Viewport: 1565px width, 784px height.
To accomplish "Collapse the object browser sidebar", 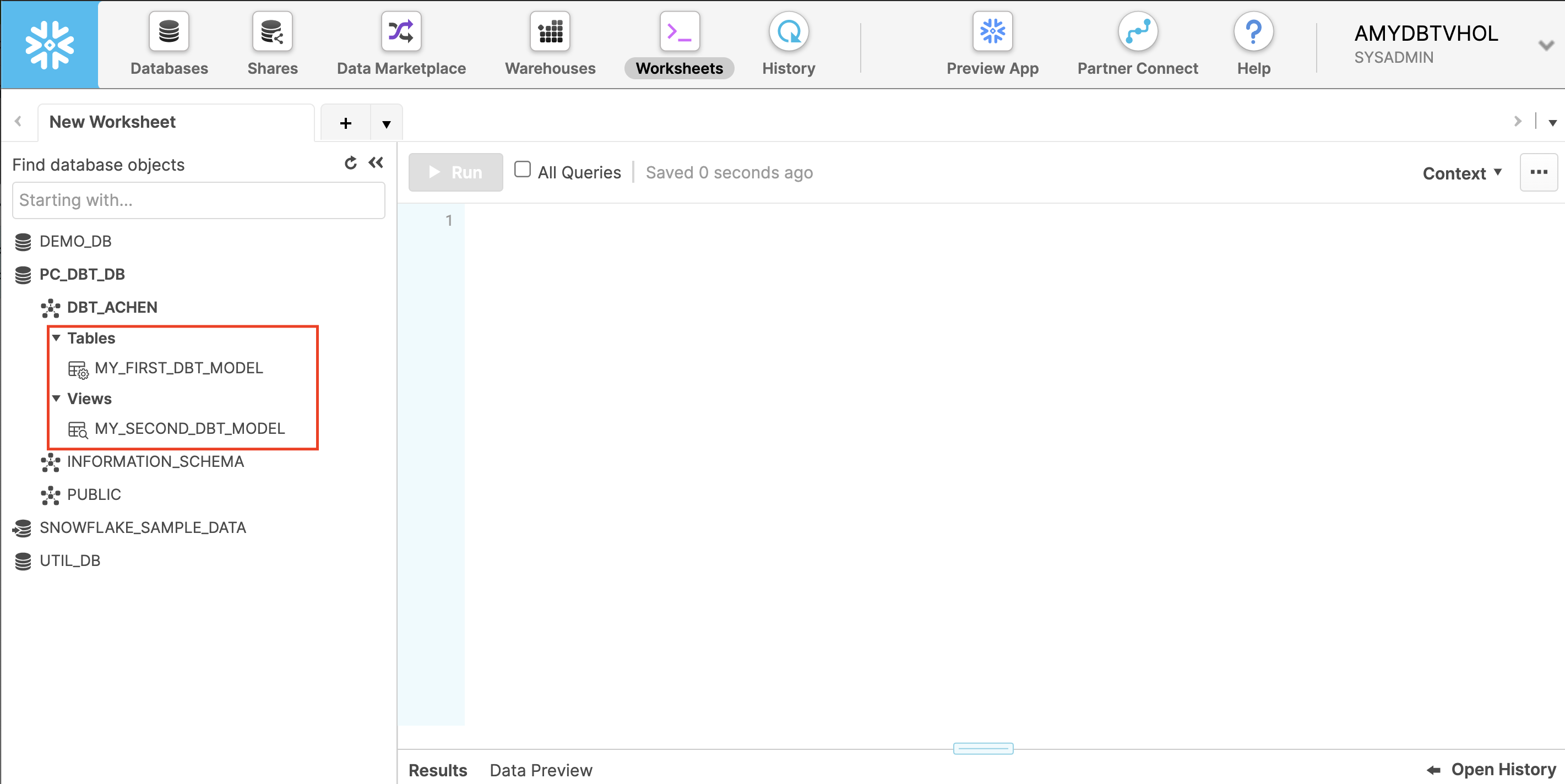I will pos(376,163).
